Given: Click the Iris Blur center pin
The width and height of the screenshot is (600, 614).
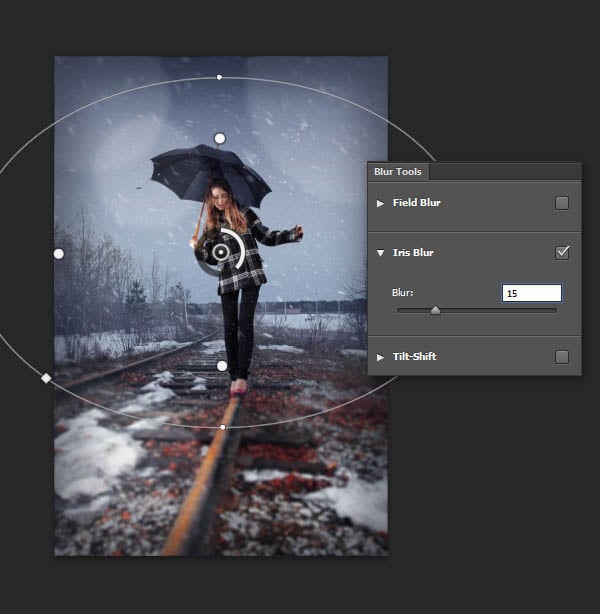Looking at the screenshot, I should [x=220, y=253].
